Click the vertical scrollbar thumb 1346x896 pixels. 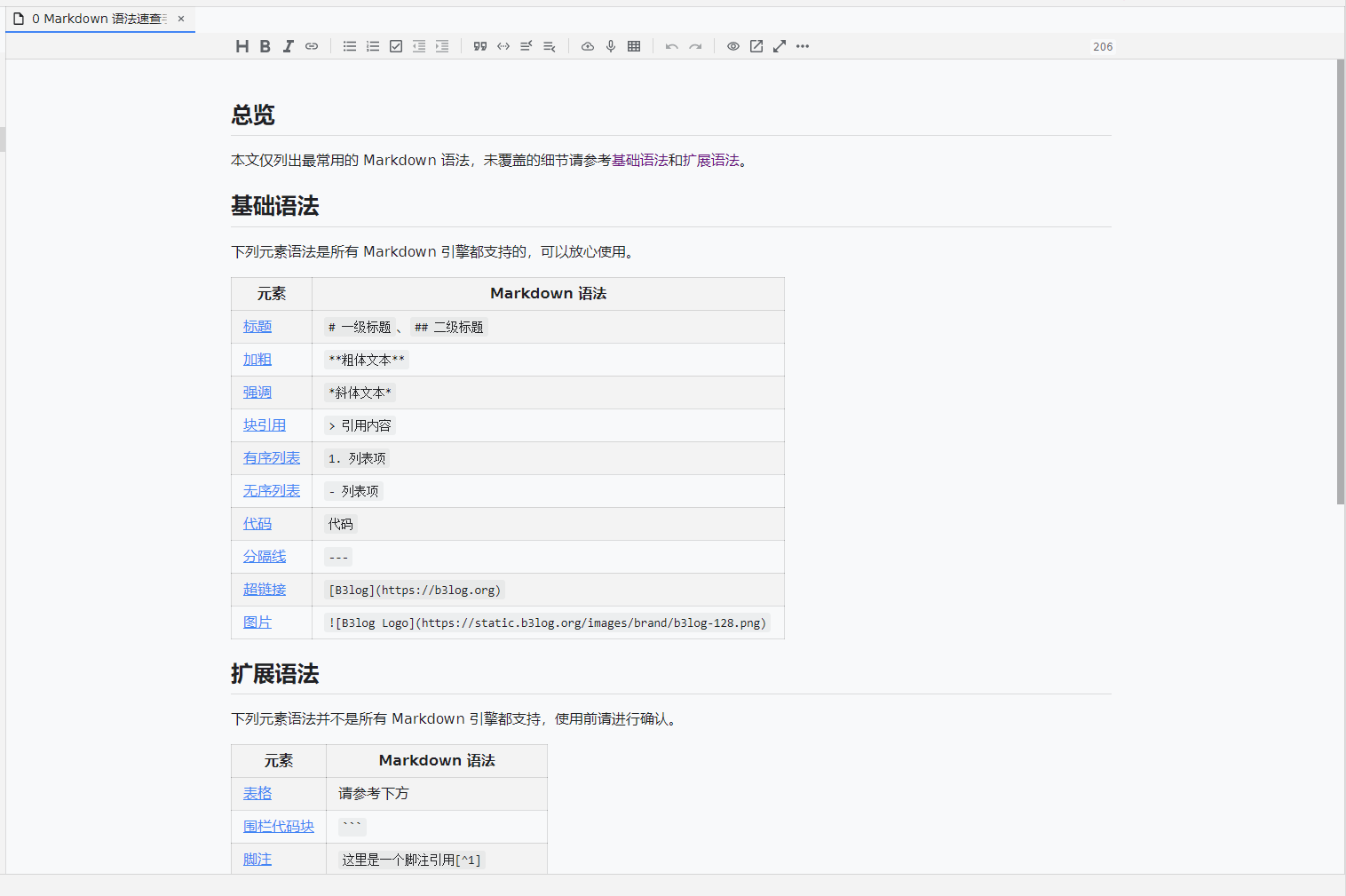tap(1340, 282)
